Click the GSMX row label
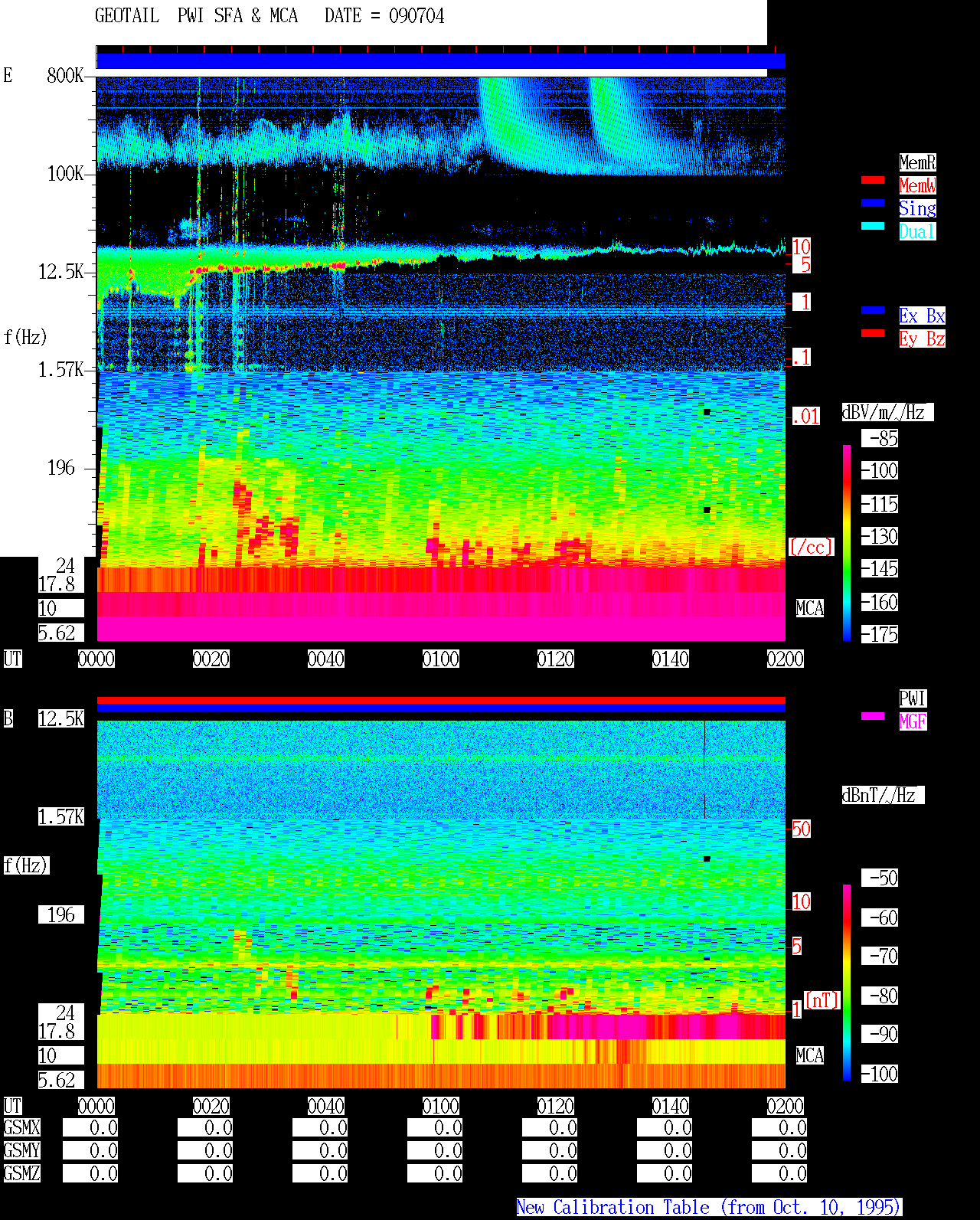Image resolution: width=980 pixels, height=1220 pixels. [21, 1127]
